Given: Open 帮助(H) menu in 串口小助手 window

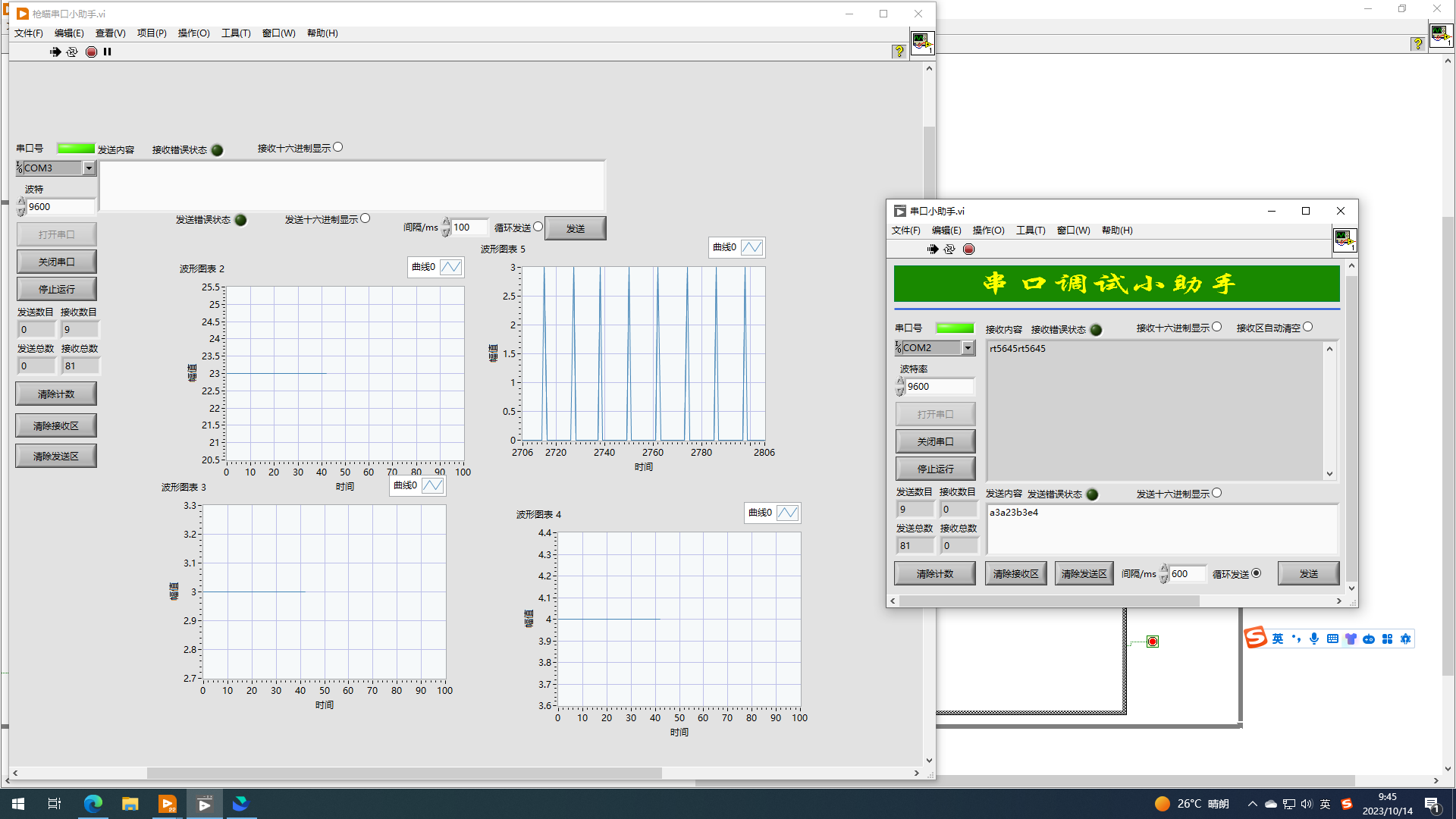Looking at the screenshot, I should tap(1117, 230).
